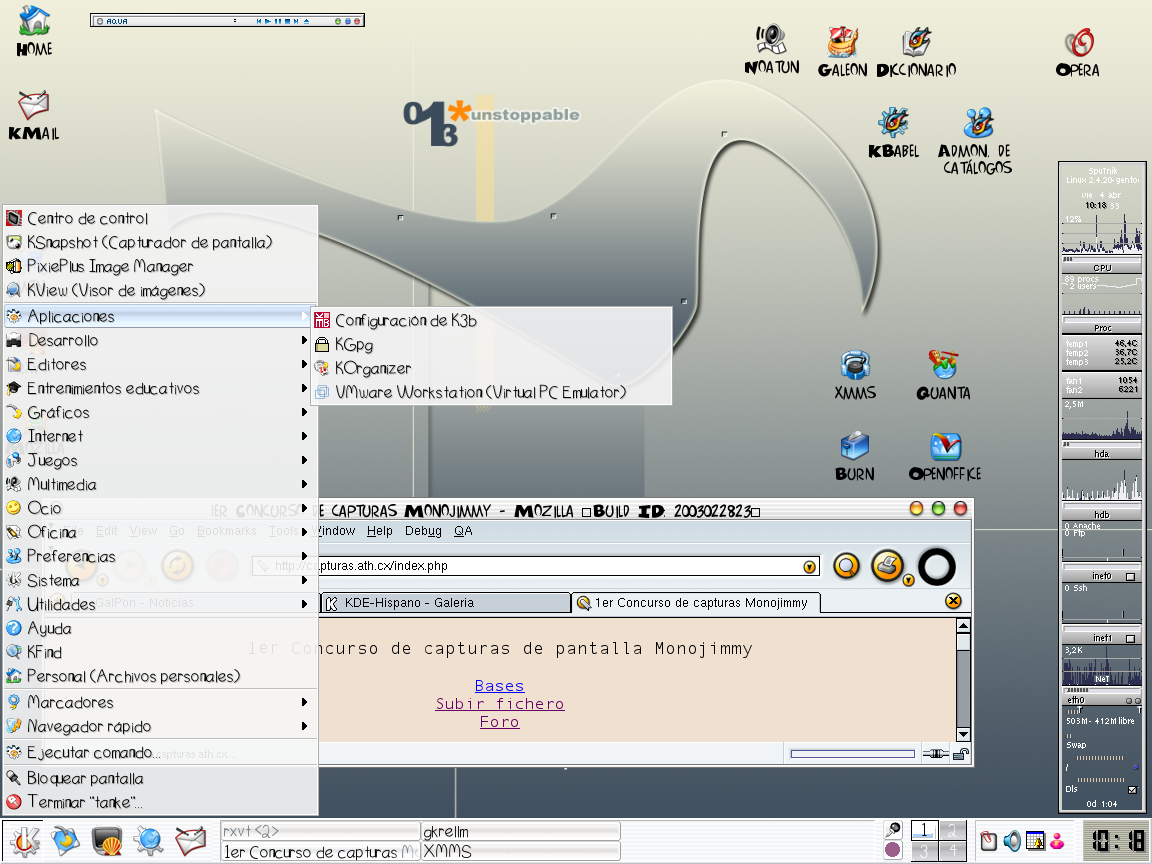The height and width of the screenshot is (864, 1152).
Task: Open the Foro link
Action: (500, 722)
